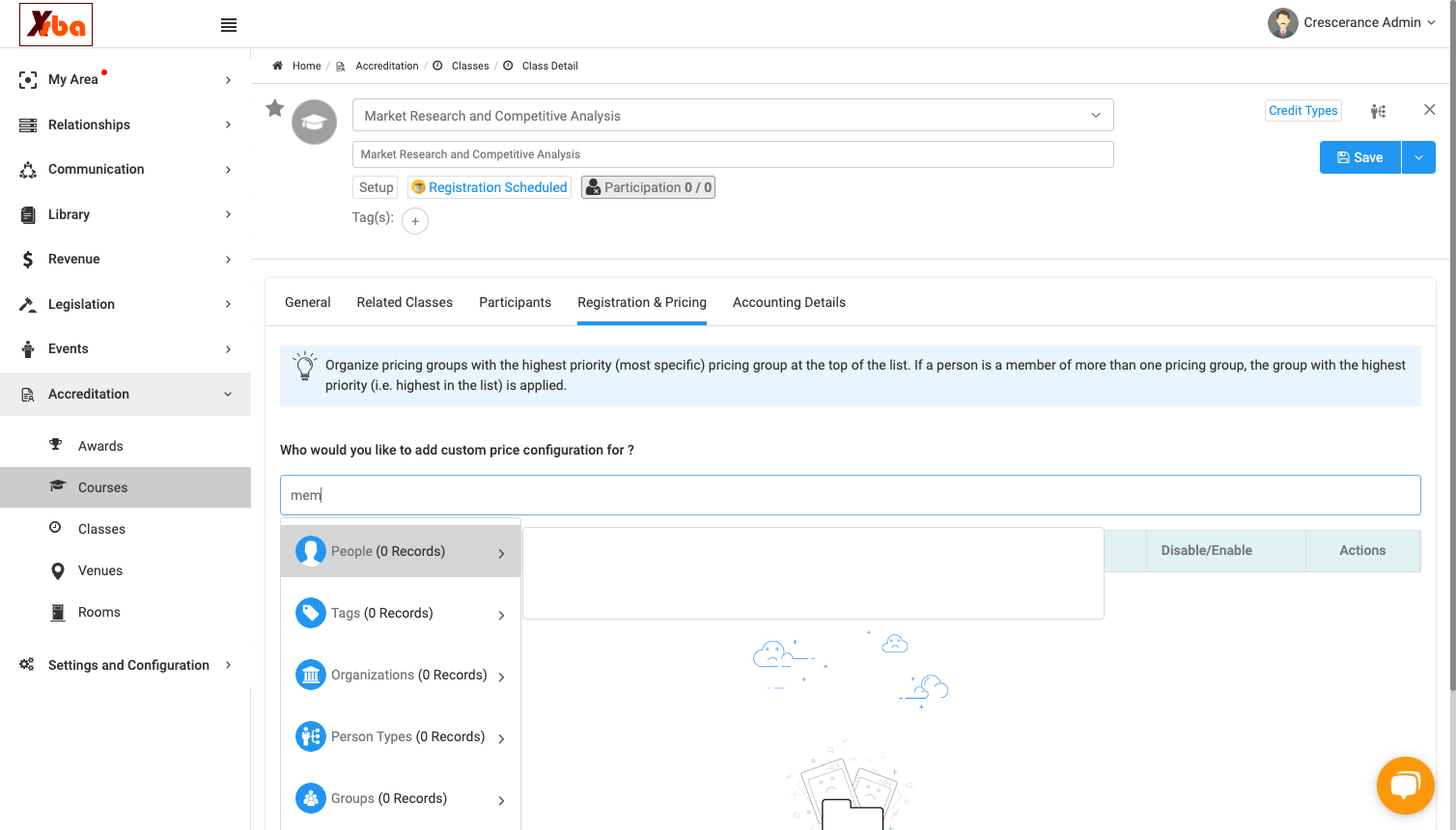Select Person Types (0 Records) result
This screenshot has height=830, width=1456.
(x=401, y=736)
